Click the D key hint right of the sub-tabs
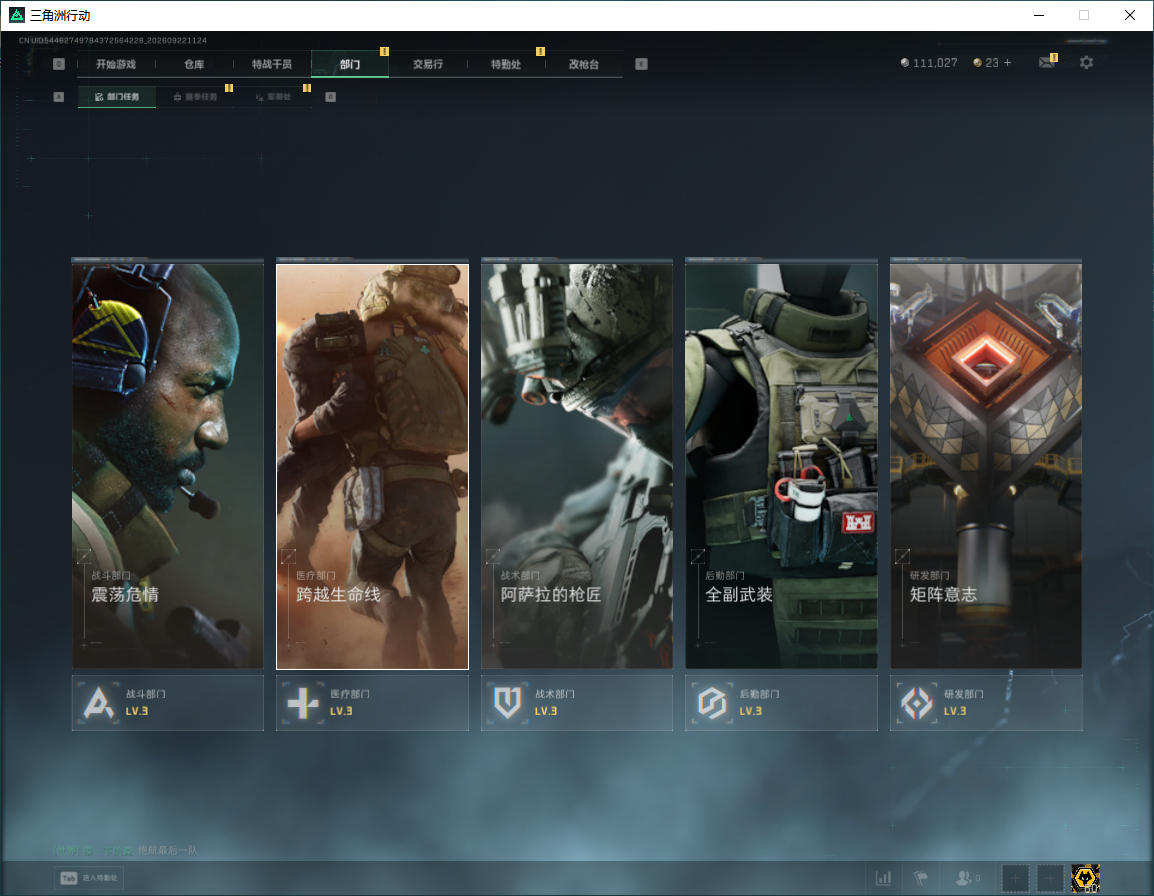This screenshot has height=896, width=1154. coord(330,96)
